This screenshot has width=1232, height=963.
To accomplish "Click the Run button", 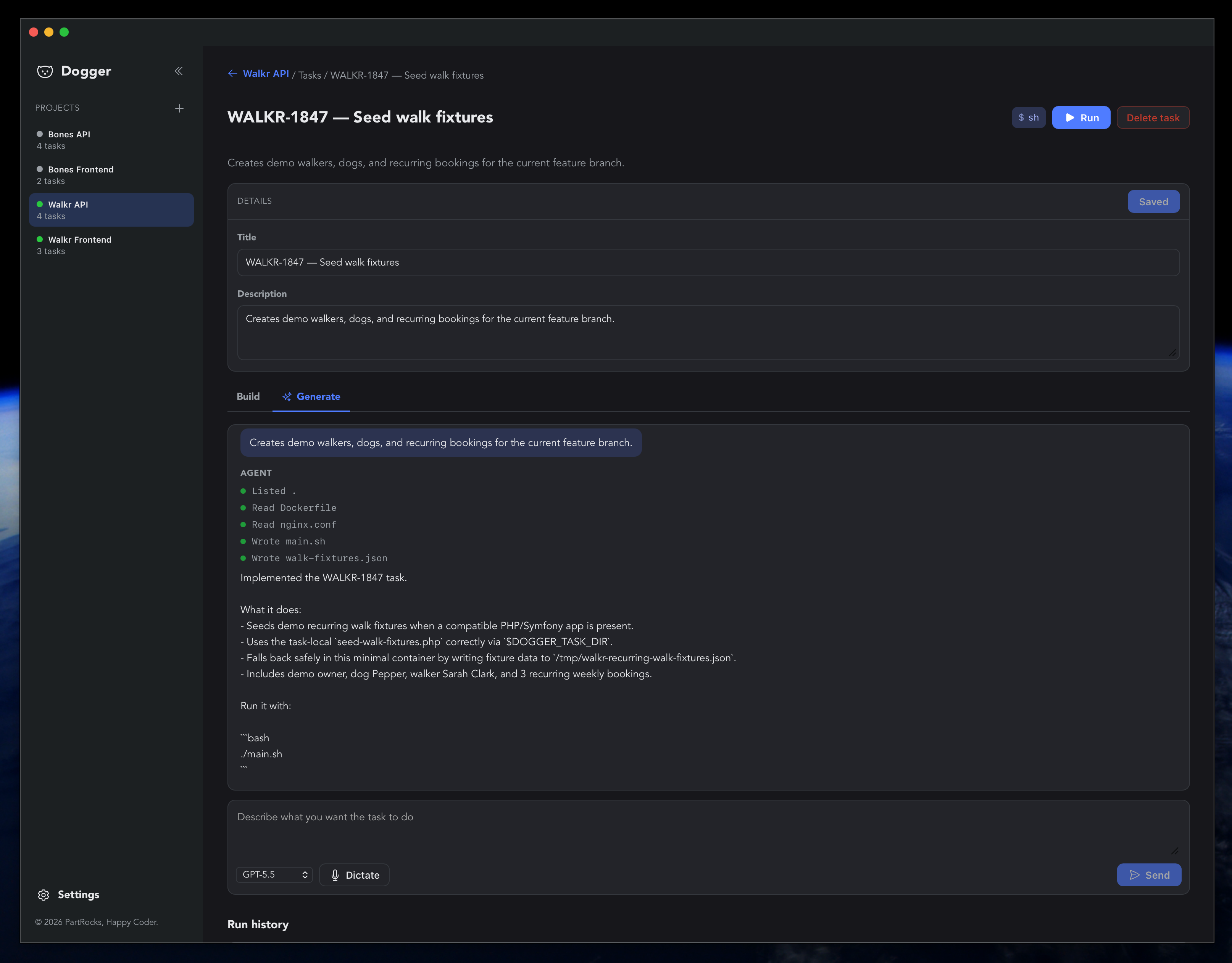I will coord(1081,117).
